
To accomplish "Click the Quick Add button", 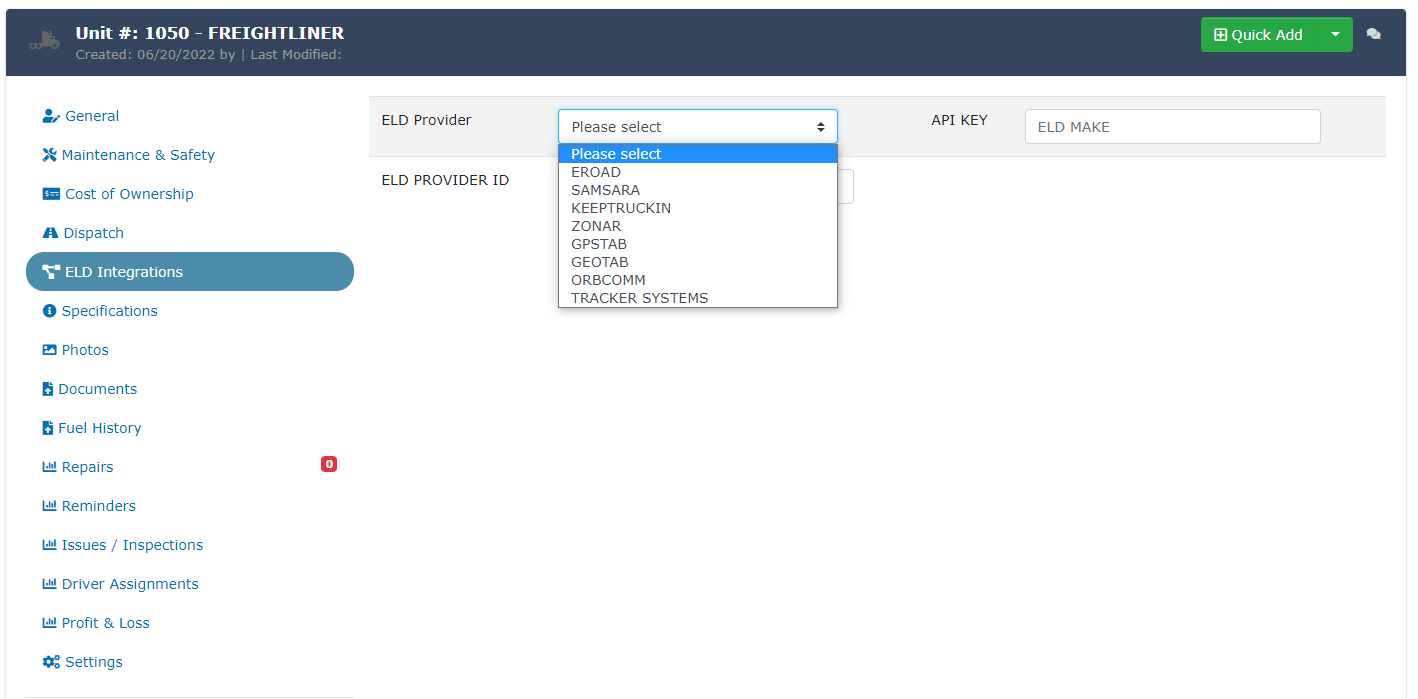I will (x=1259, y=35).
